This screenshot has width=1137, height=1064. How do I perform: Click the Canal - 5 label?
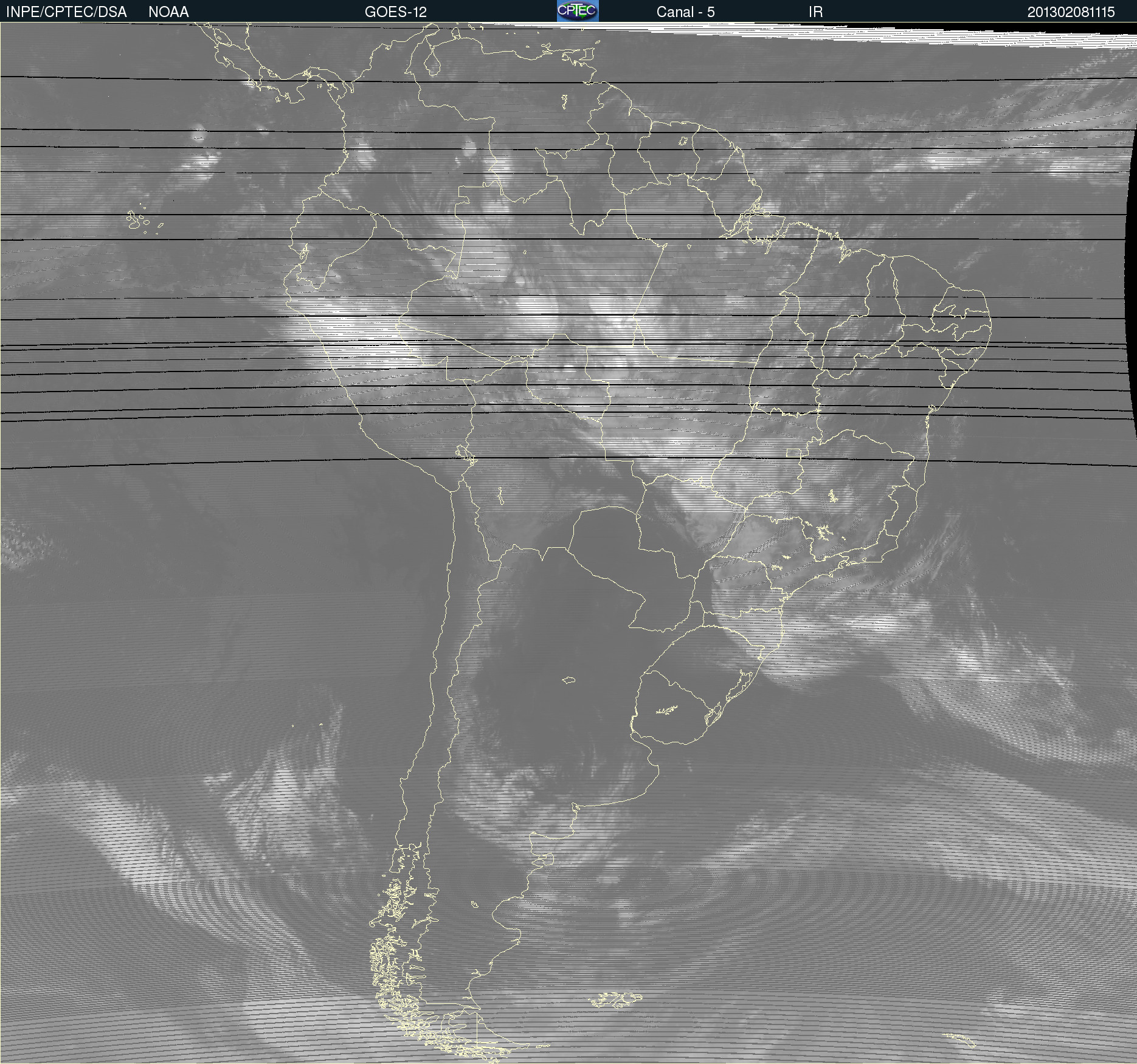(685, 12)
